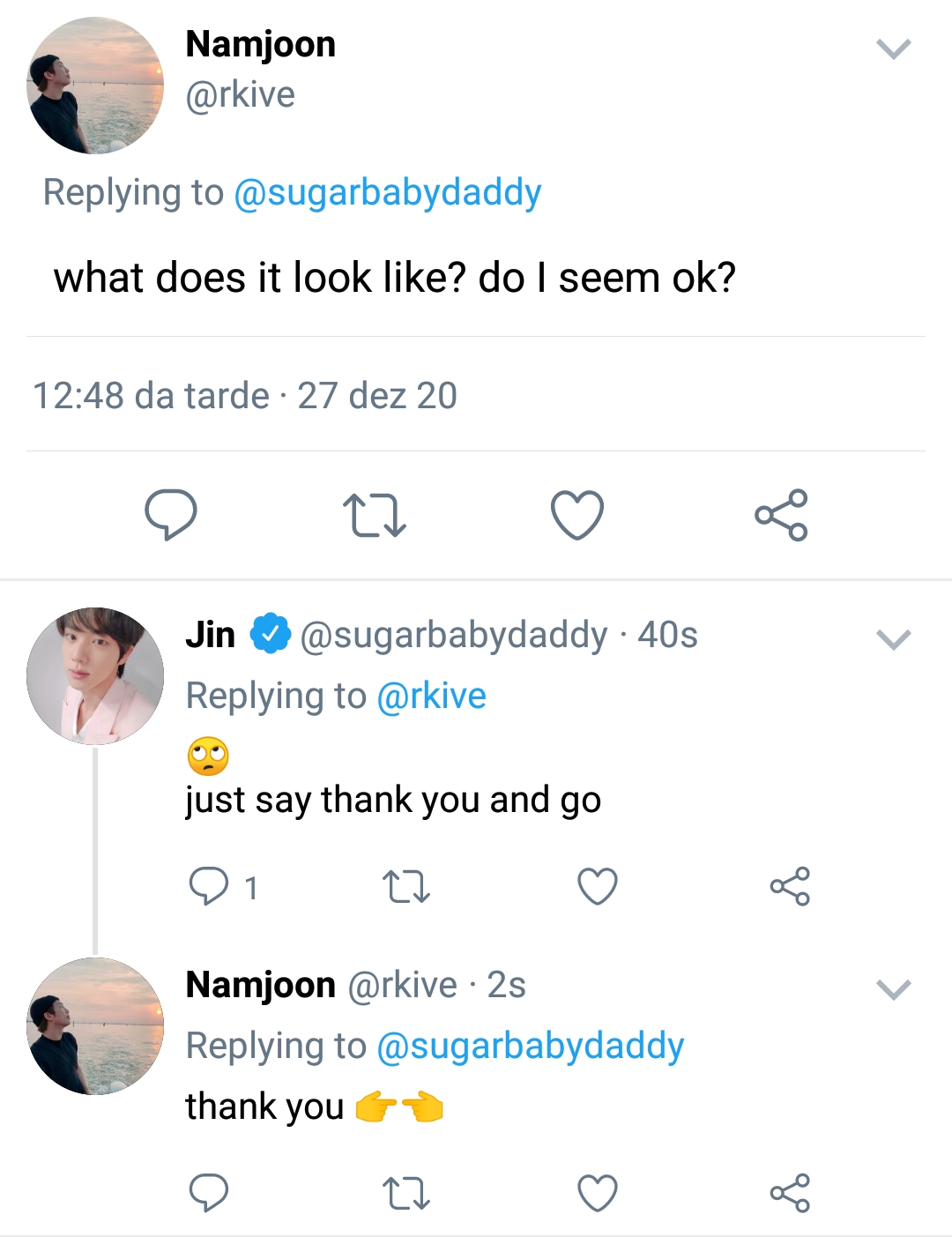Share Jin's reply tweet
The image size is (952, 1237).
[790, 886]
